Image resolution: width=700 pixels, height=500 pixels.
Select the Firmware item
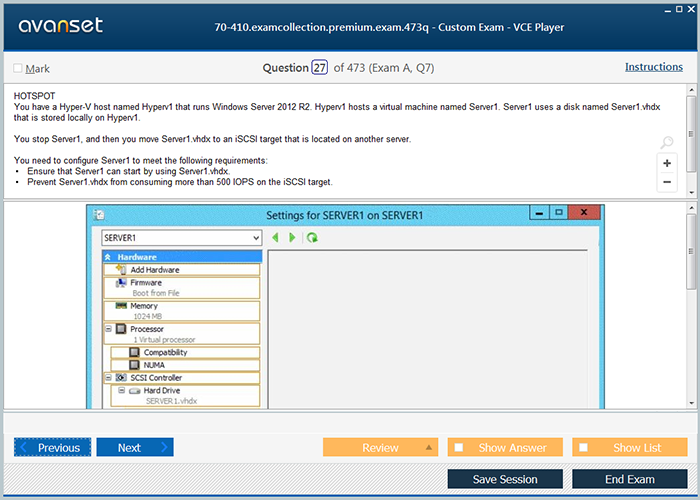(x=181, y=288)
